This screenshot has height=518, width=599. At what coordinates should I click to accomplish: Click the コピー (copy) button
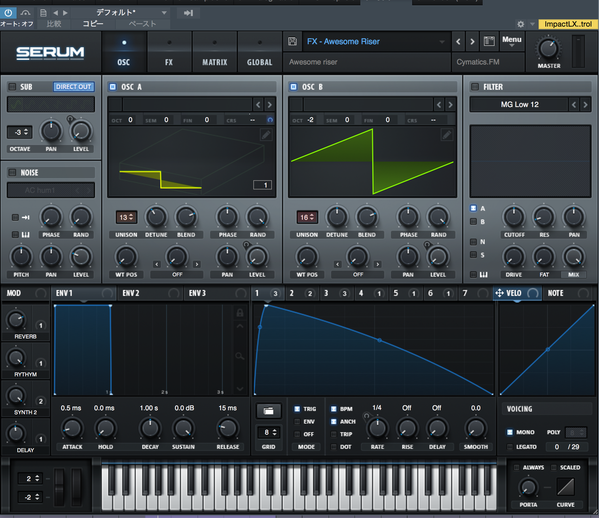(x=93, y=24)
